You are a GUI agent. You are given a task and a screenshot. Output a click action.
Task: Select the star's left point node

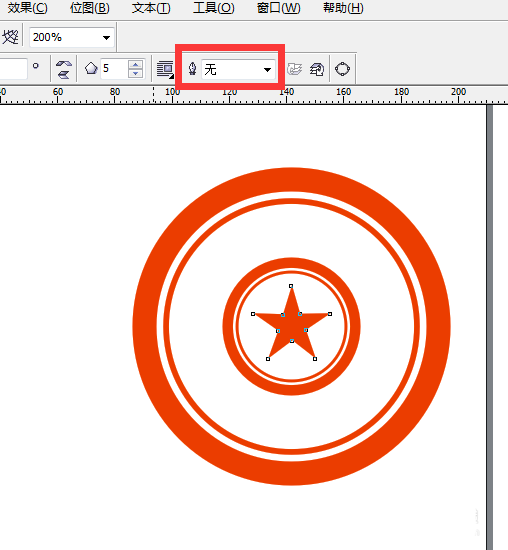pos(253,314)
